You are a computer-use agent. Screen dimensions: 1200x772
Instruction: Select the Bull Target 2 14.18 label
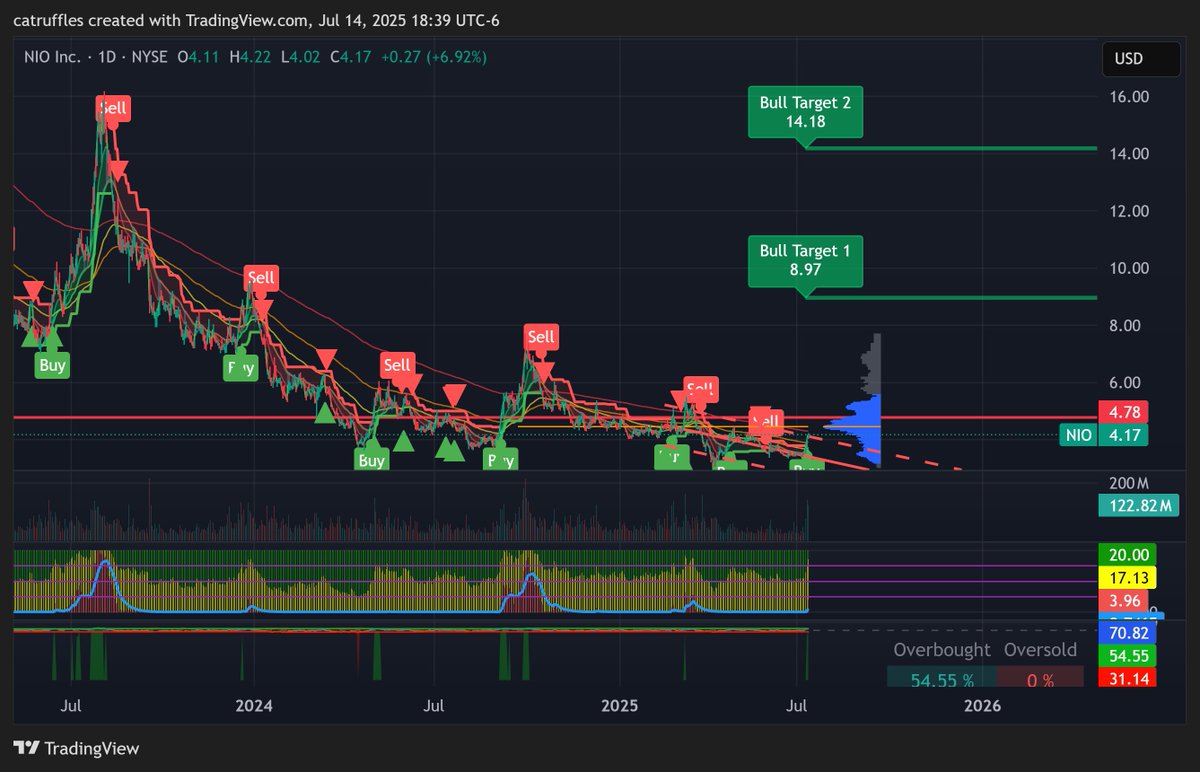[805, 111]
